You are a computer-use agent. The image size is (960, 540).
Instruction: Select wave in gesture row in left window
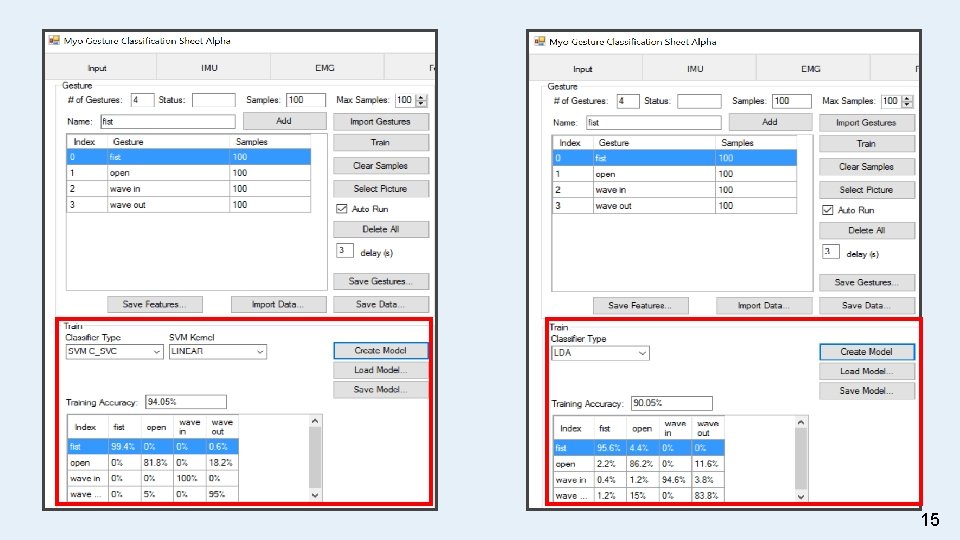pos(189,189)
